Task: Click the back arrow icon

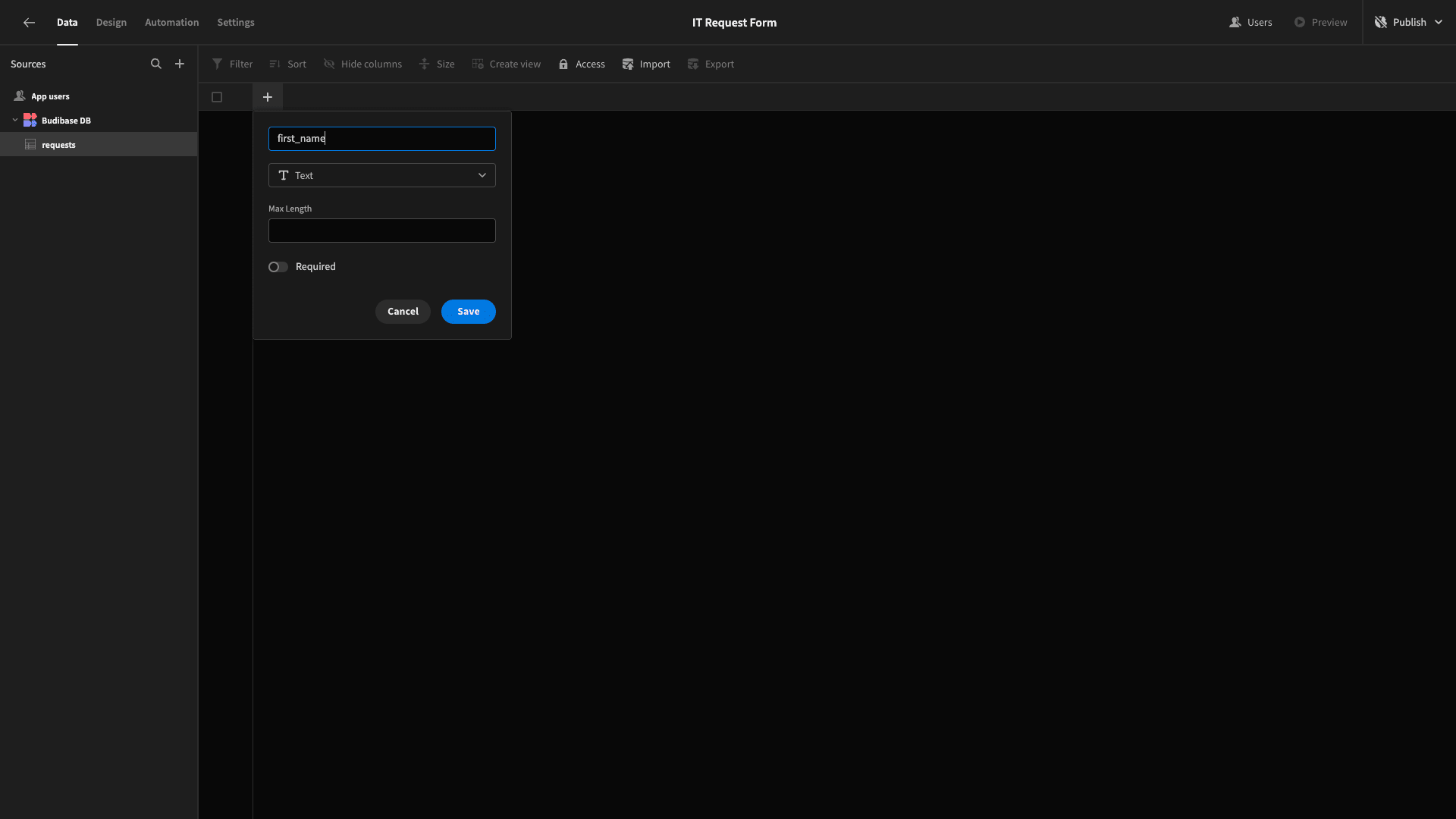Action: pos(29,23)
